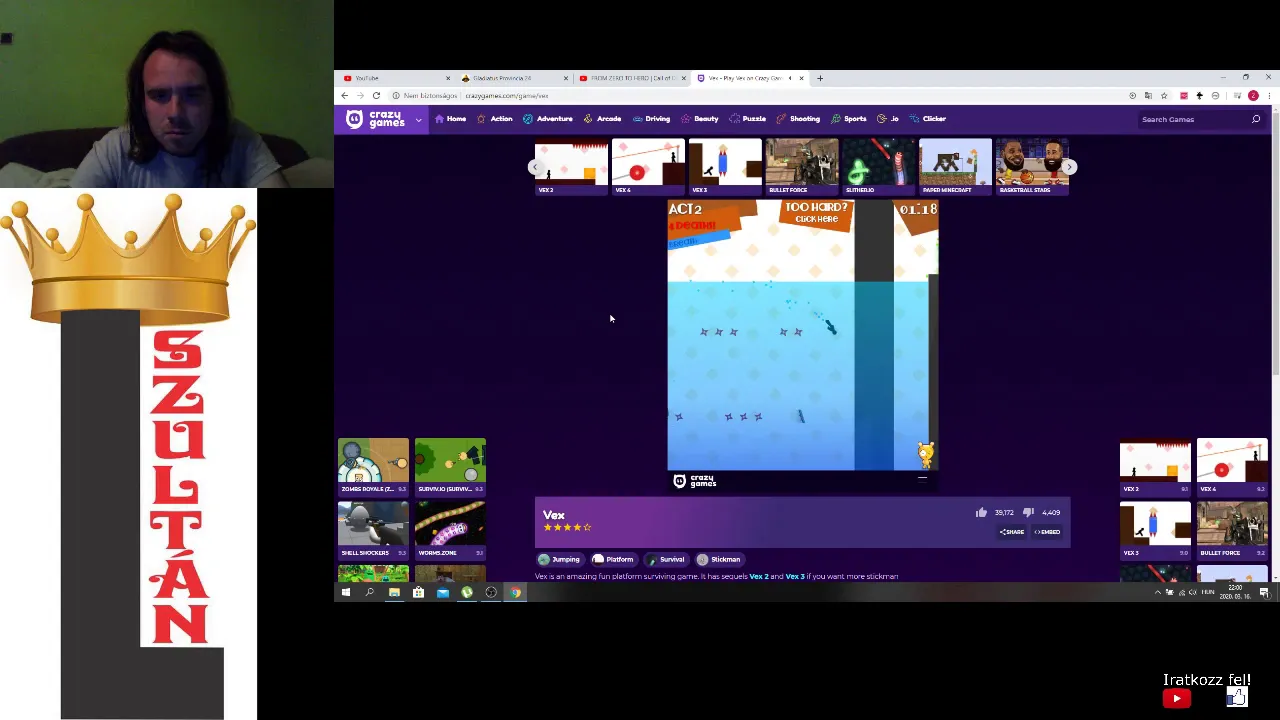Viewport: 1280px width, 720px height.
Task: Open the Action category
Action: tap(494, 119)
